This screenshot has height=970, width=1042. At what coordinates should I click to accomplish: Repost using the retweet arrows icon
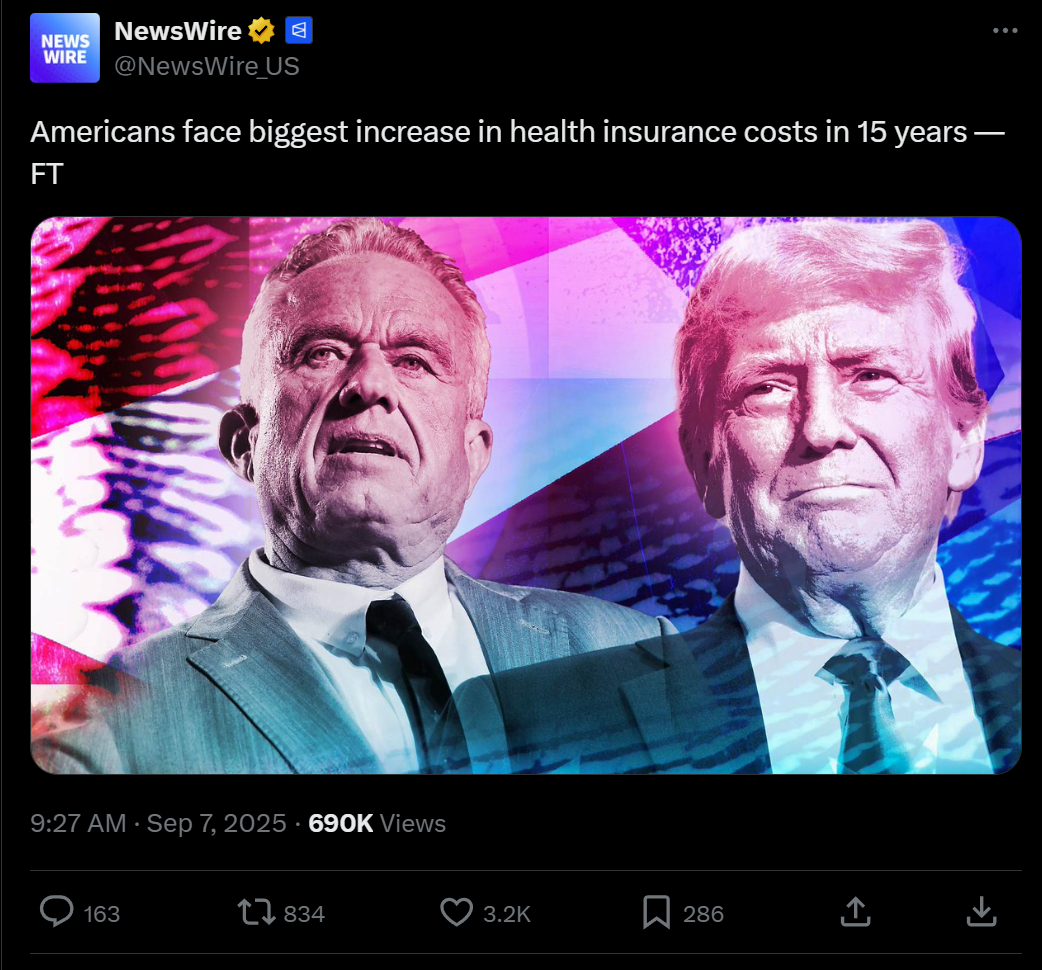tap(257, 912)
